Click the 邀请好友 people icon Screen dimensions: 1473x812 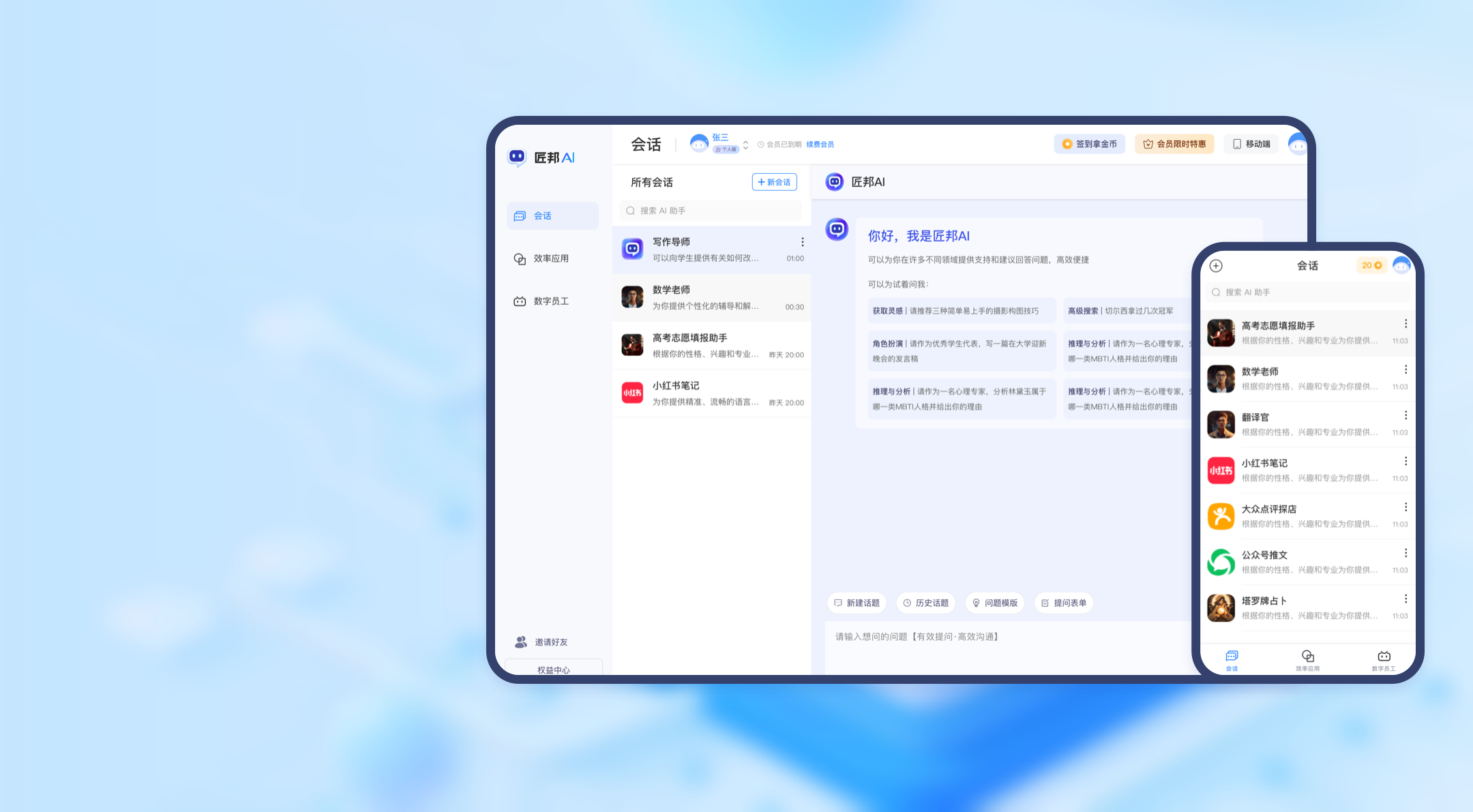tap(521, 642)
